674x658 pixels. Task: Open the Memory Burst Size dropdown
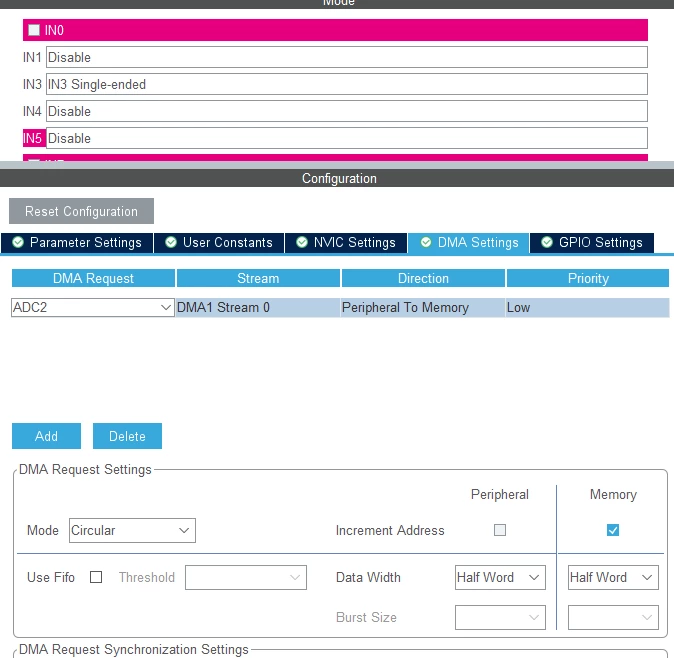[613, 618]
